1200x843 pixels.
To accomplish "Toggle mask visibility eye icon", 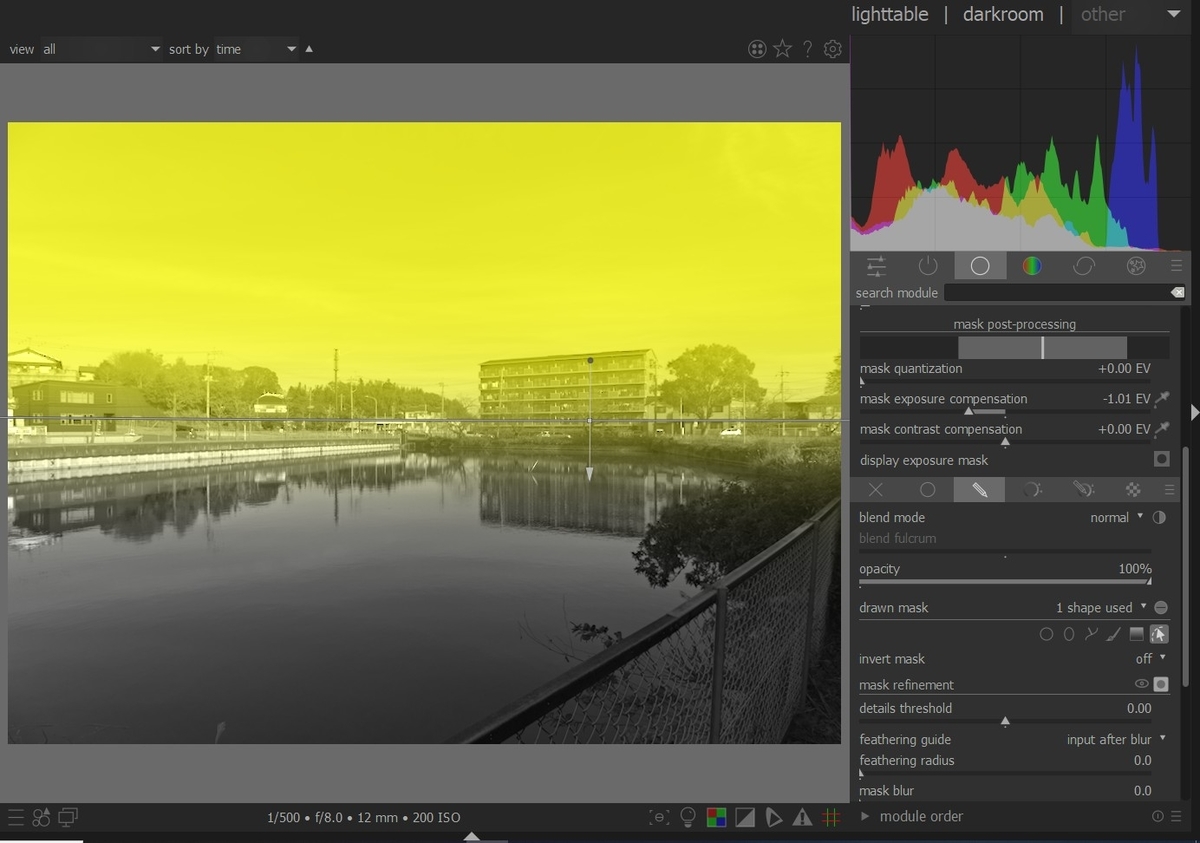I will point(1141,684).
